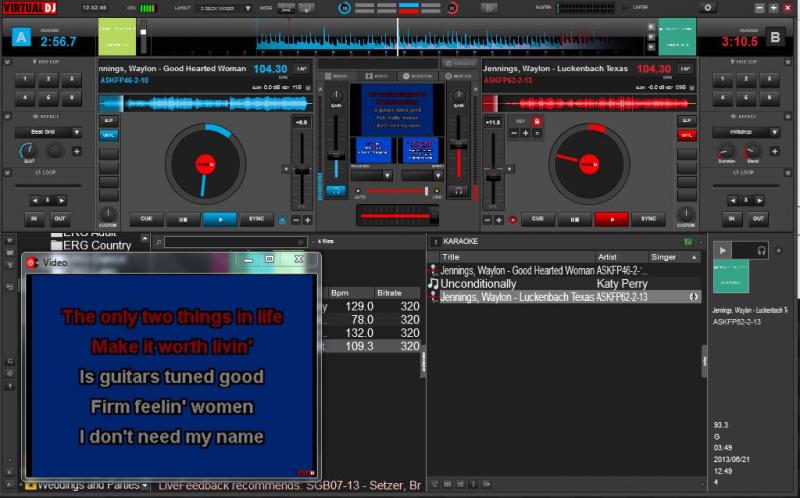
Task: Click the deck B jog wheel center
Action: [x=589, y=164]
